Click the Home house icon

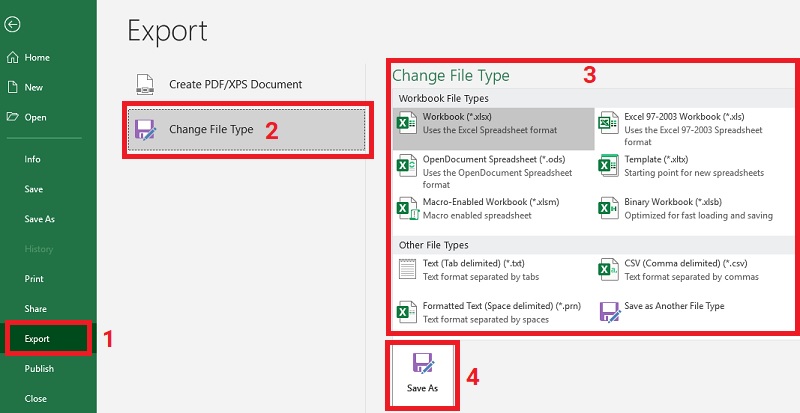point(13,58)
